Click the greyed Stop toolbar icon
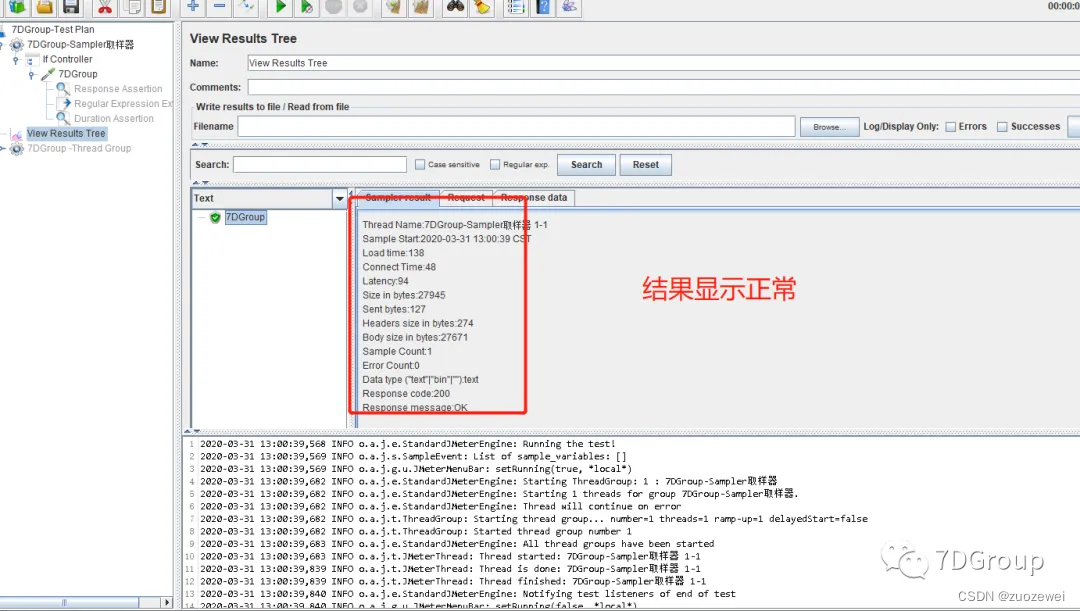Viewport: 1080px width, 611px height. click(333, 7)
